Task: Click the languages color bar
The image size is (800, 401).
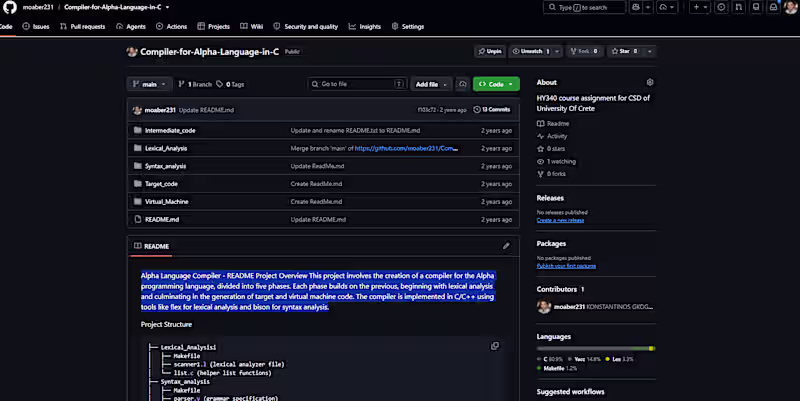Action: (596, 348)
